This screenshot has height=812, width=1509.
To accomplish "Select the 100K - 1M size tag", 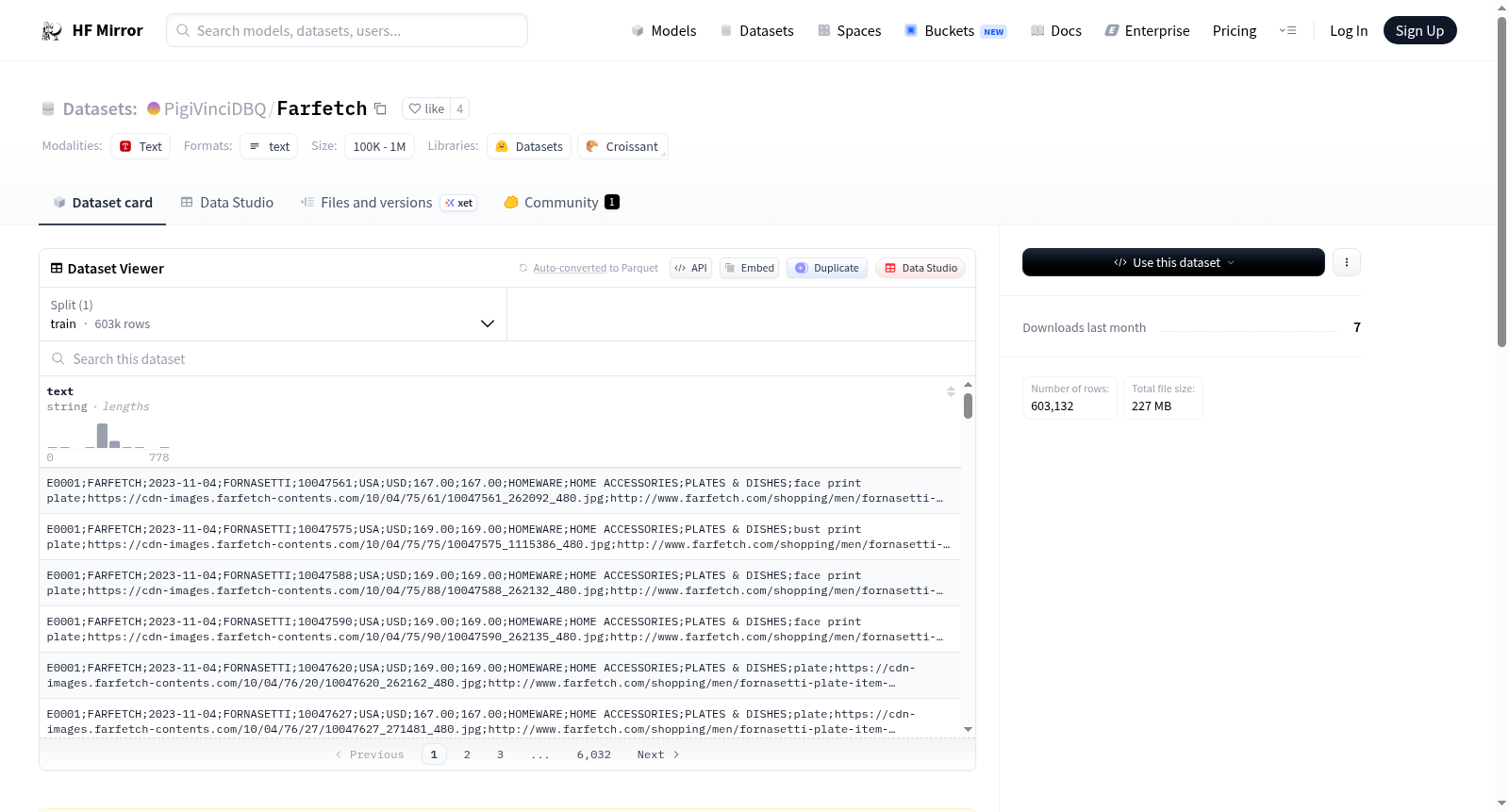I will coord(379,146).
